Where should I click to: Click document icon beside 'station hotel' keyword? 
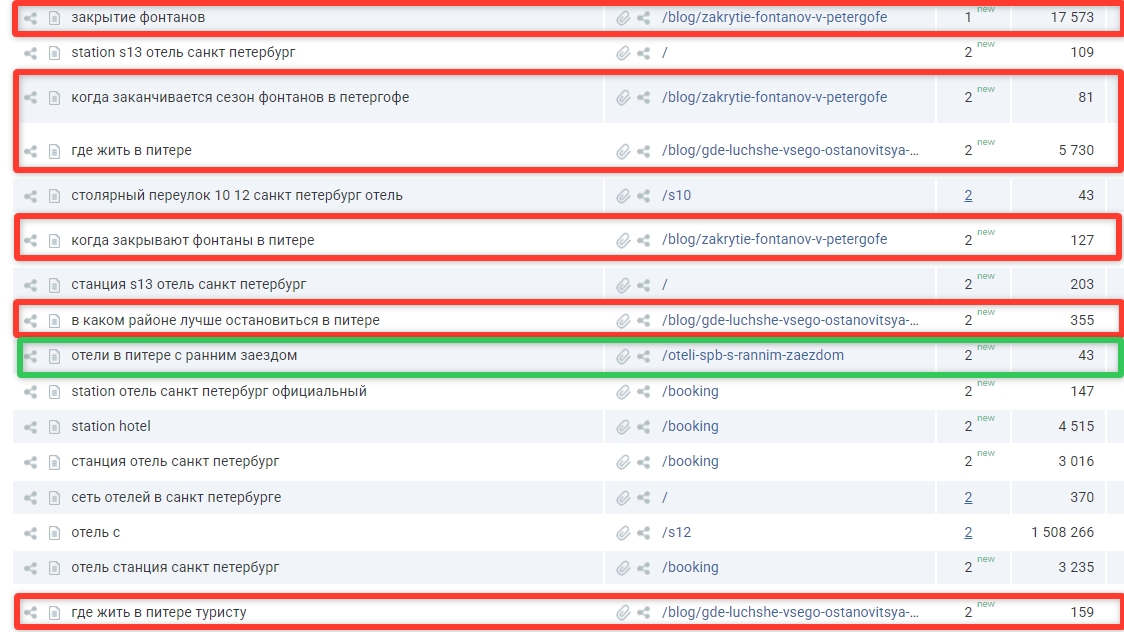(x=55, y=426)
